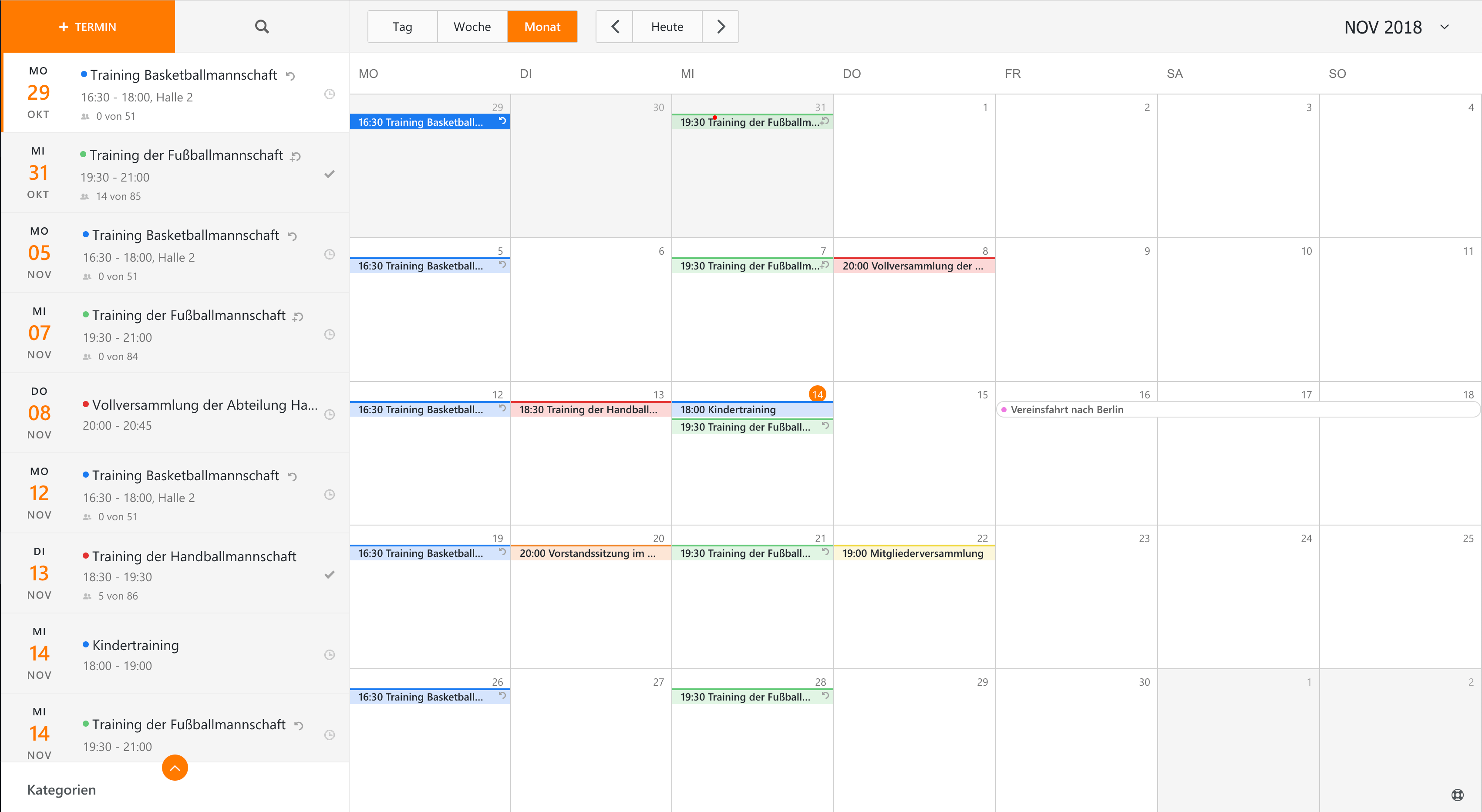Open Nov 26 Training Basketball calendar event
Screen dimensions: 1482x812
point(430,696)
